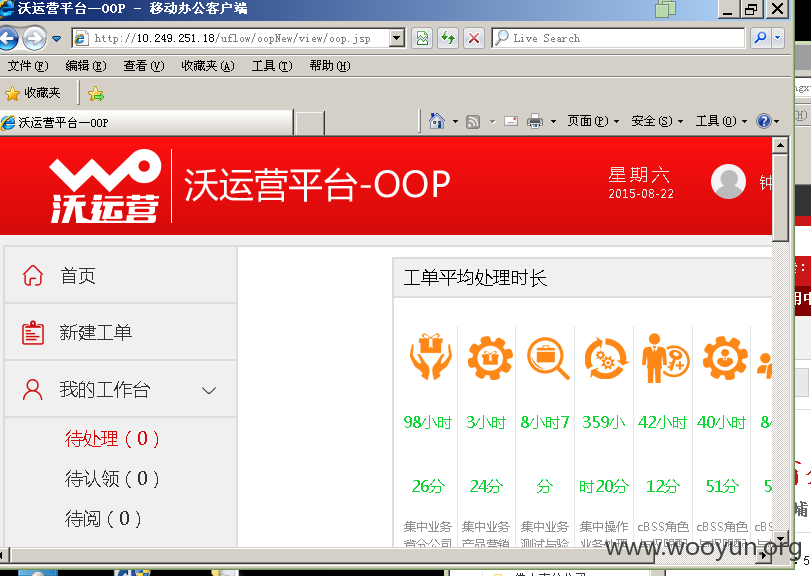Open the 收藏夹 favorites star button
Image resolution: width=811 pixels, height=576 pixels.
click(x=33, y=93)
